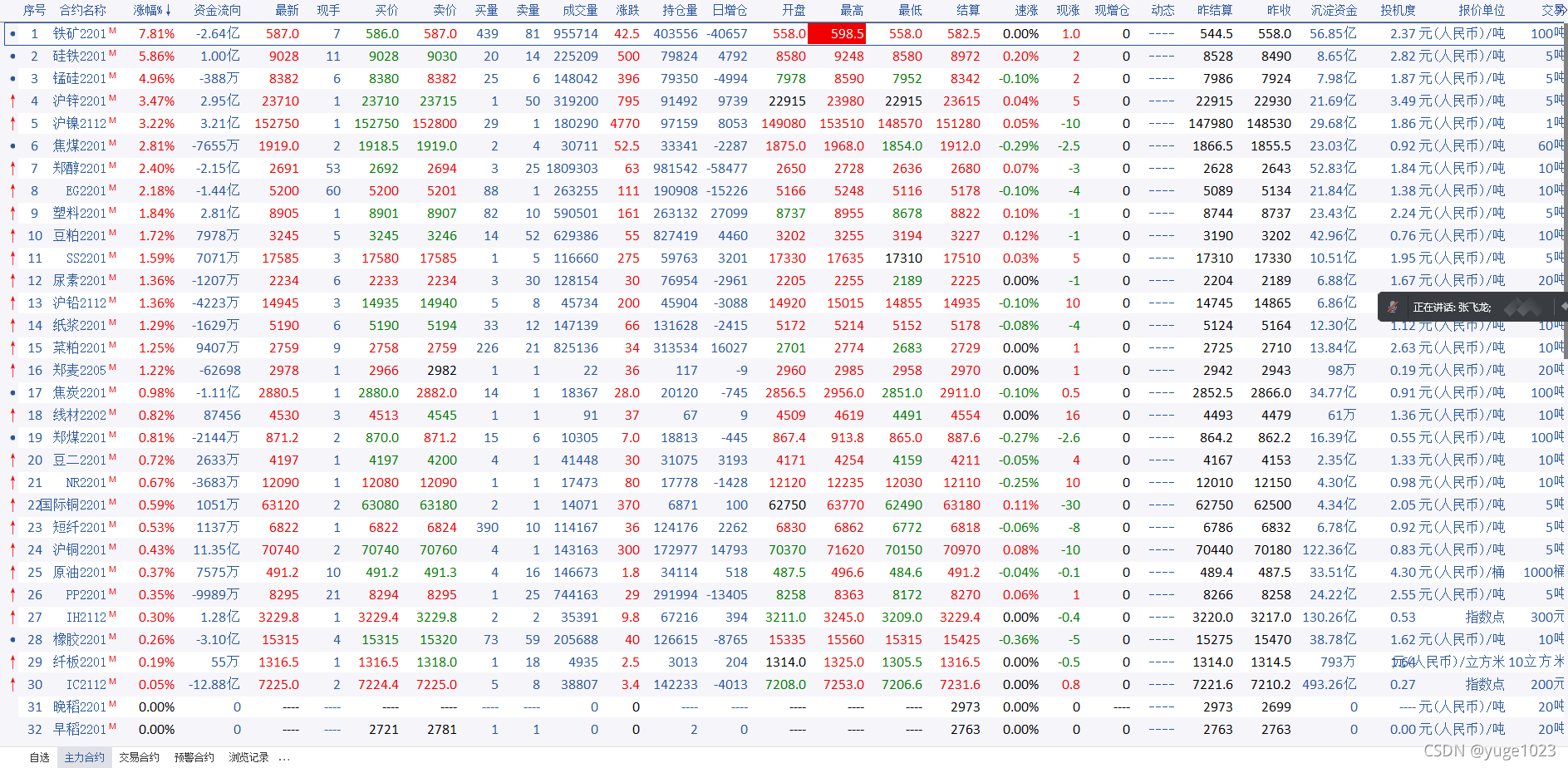Click the 报价单位 column header
The width and height of the screenshot is (1568, 768).
pyautogui.click(x=1482, y=10)
